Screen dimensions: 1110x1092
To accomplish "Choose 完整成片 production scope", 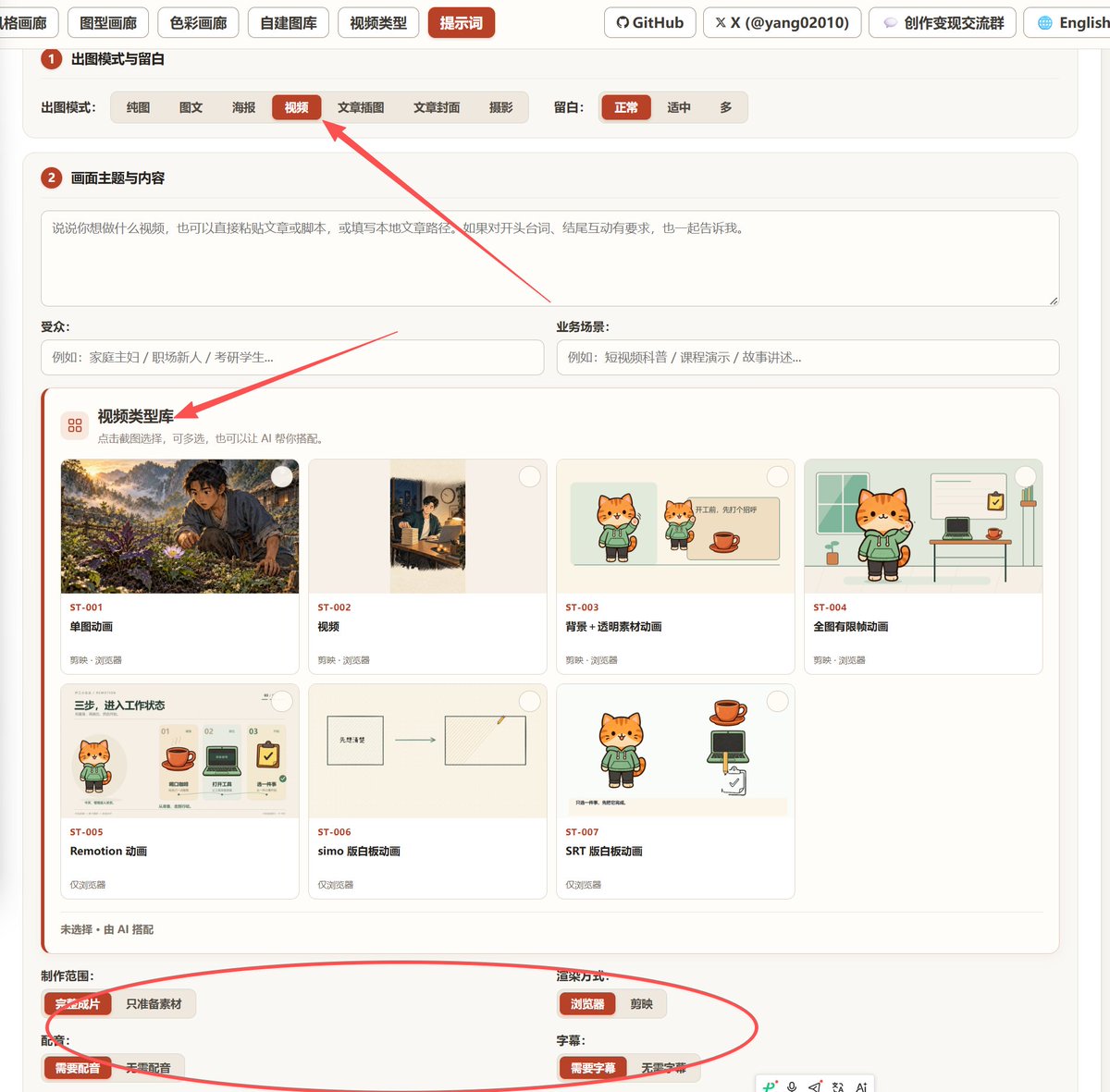I will click(78, 1003).
